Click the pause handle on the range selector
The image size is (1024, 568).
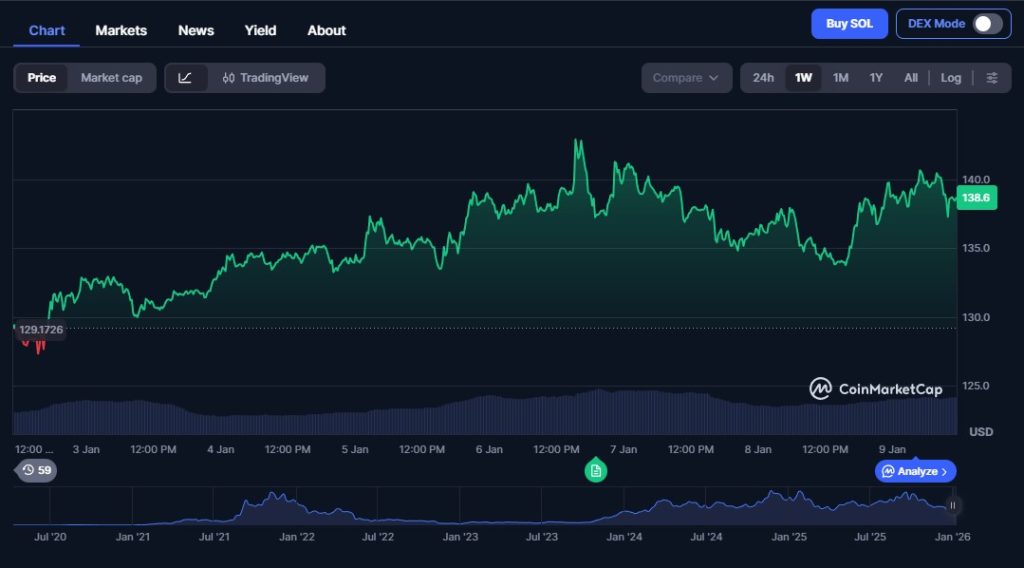coord(952,506)
